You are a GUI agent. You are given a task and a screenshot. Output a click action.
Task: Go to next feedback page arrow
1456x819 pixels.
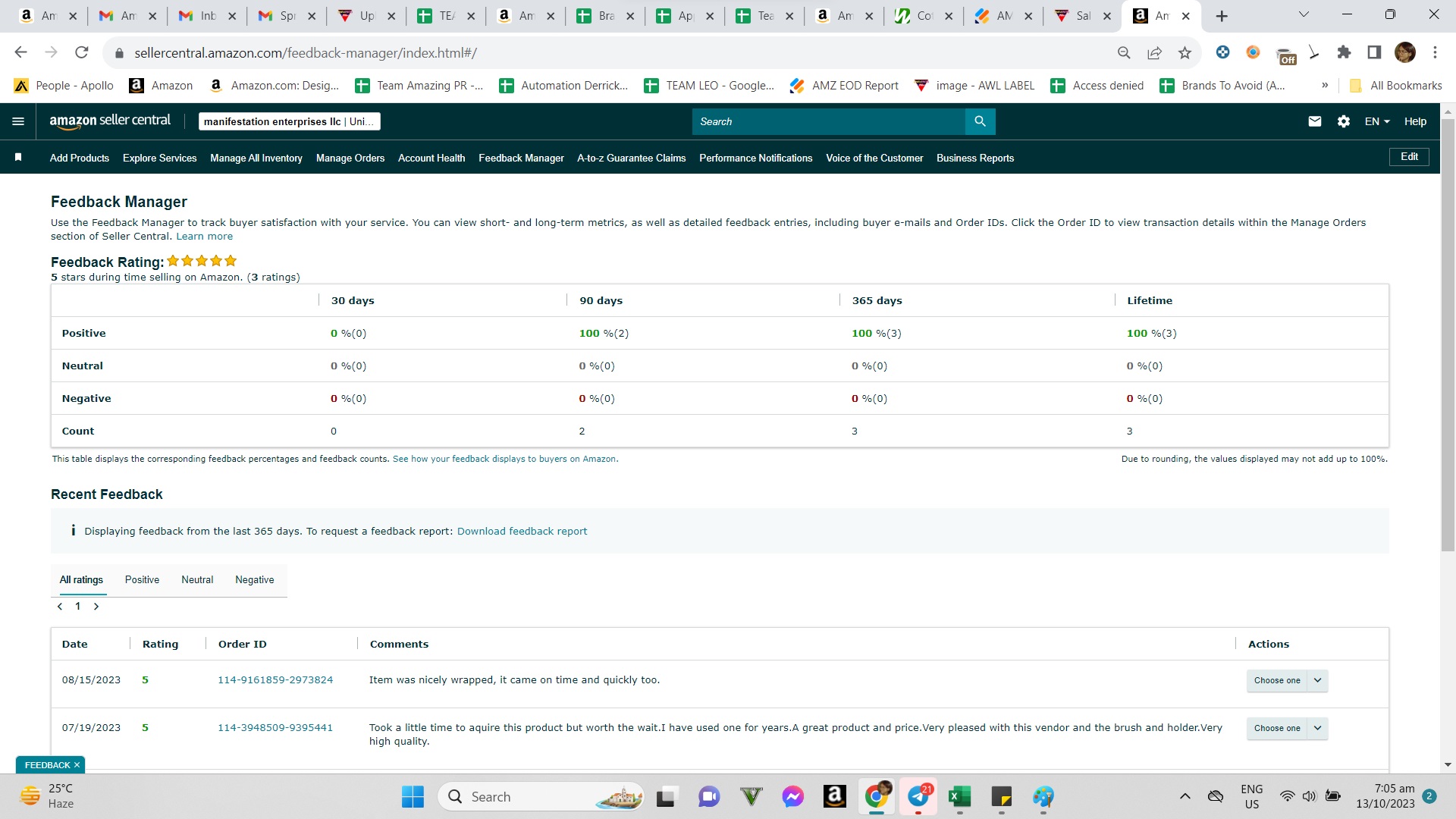(96, 607)
